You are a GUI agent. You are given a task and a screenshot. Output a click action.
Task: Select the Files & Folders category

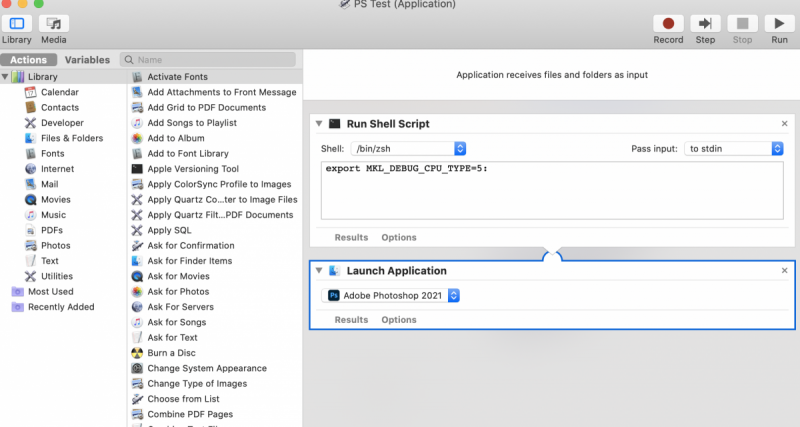71,138
